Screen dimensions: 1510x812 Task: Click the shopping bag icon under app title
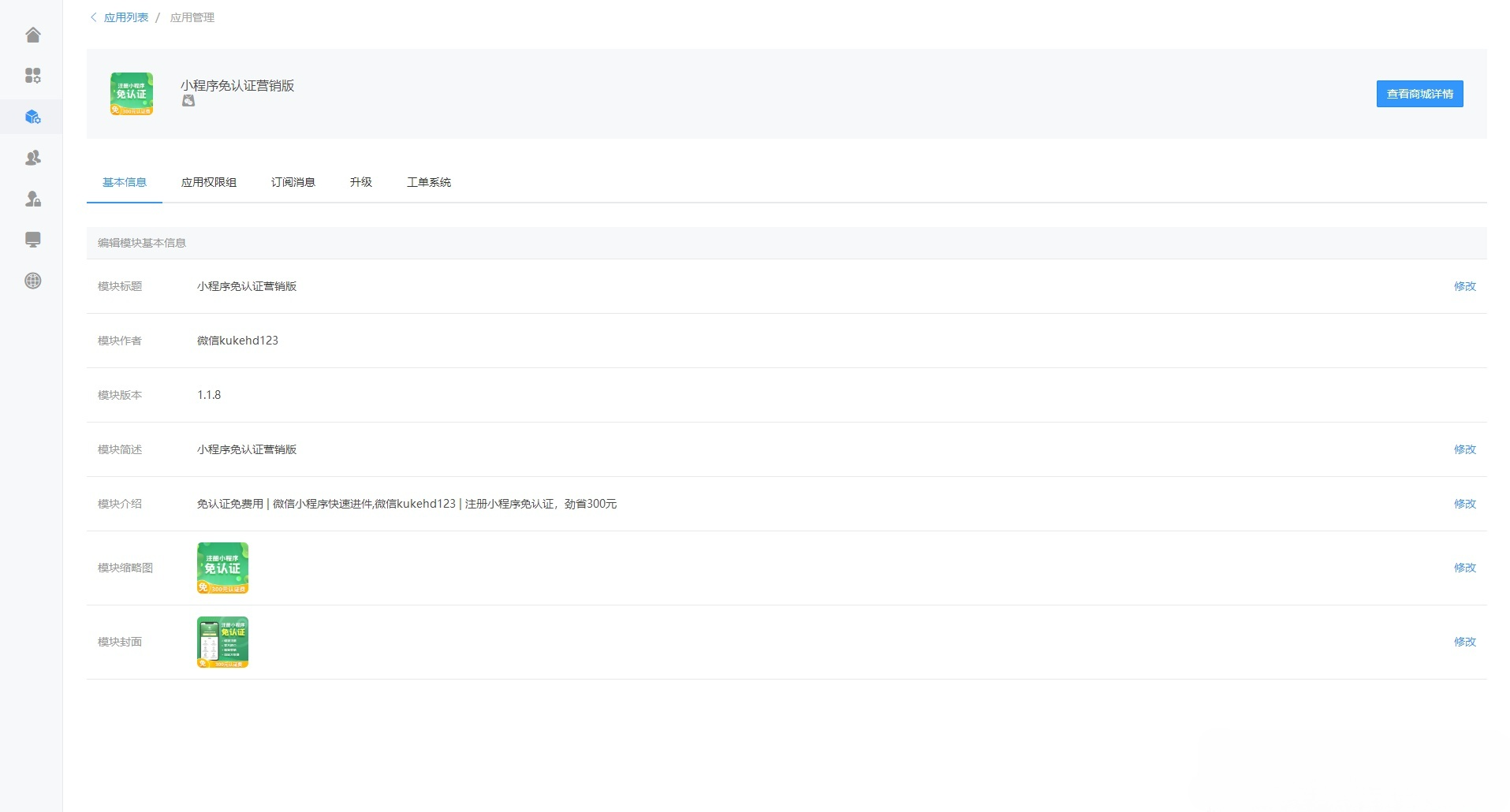coord(188,101)
